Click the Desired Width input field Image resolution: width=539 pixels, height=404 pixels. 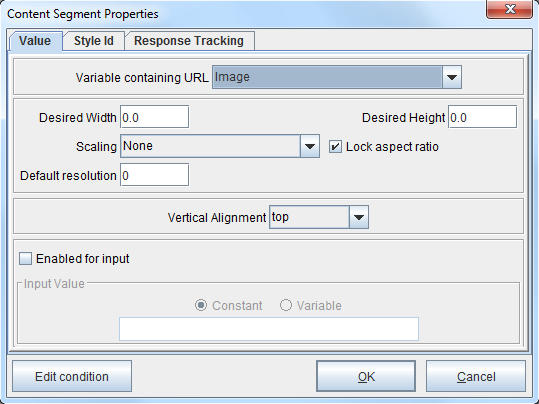click(154, 117)
